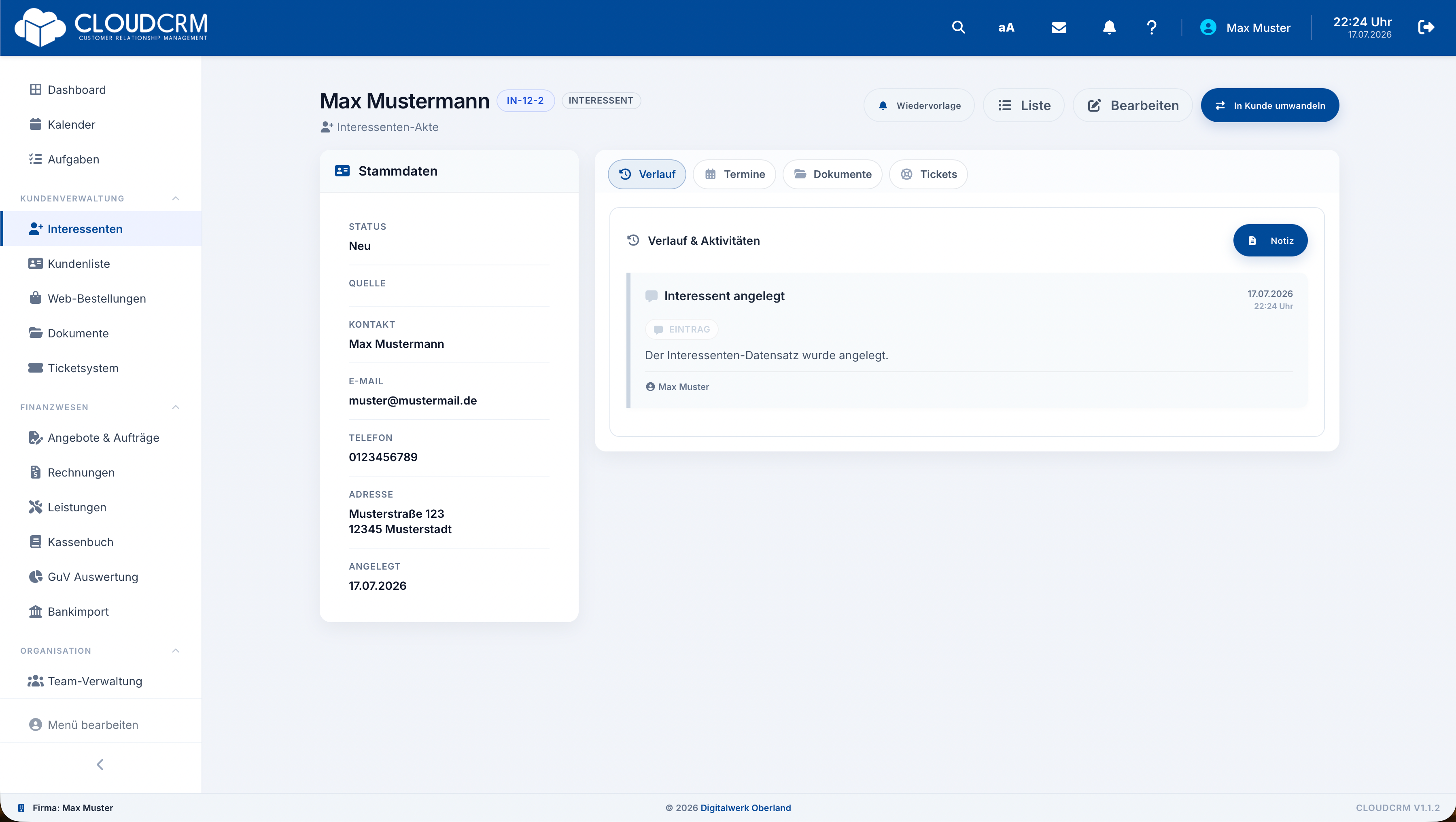This screenshot has height=822, width=1456.
Task: Click the sidebar Dokumente folder icon
Action: 36,333
